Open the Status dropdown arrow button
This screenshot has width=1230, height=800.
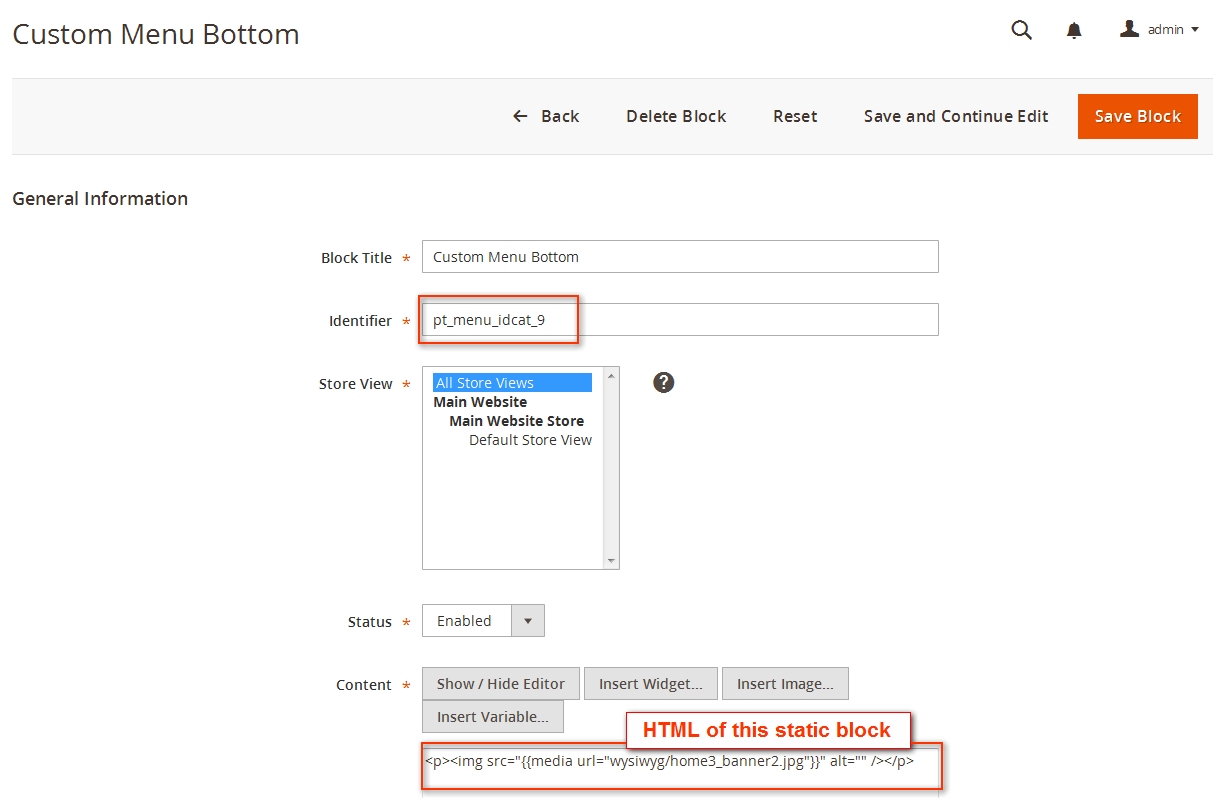[528, 620]
